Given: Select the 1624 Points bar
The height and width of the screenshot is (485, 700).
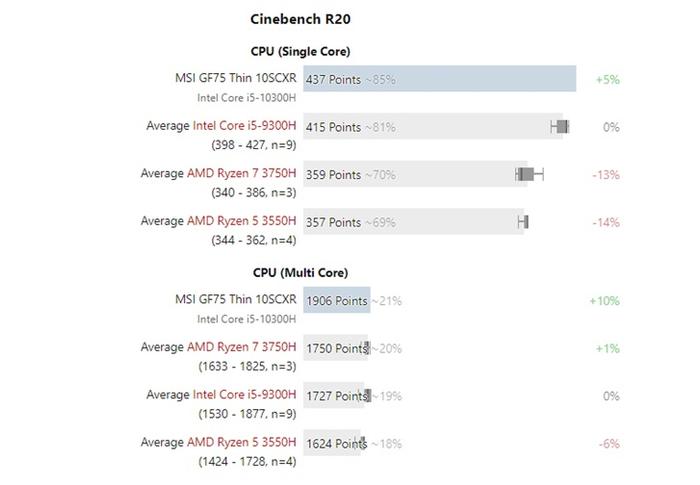Looking at the screenshot, I should coord(332,443).
